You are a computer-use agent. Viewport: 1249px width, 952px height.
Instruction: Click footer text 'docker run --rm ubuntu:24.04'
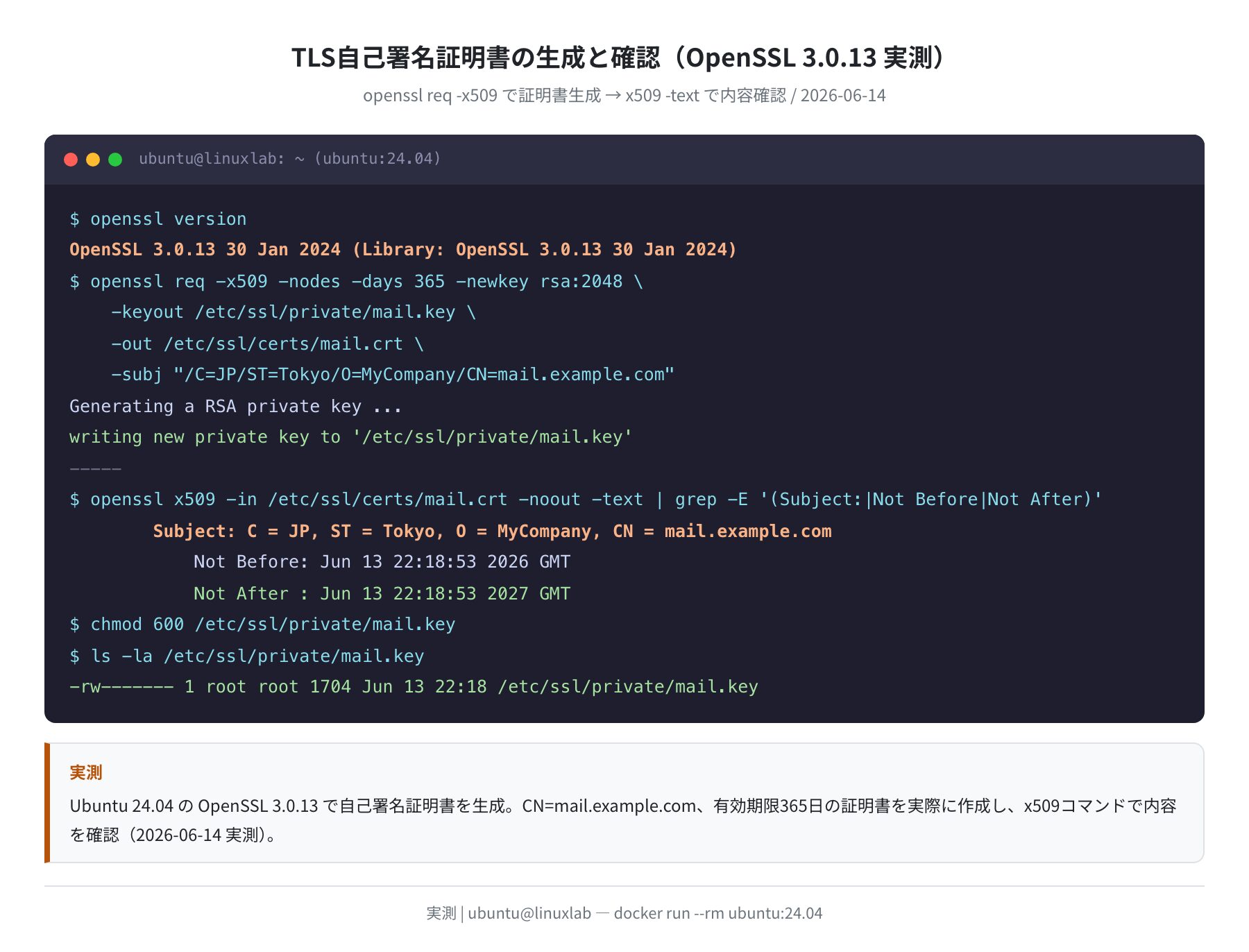coord(718,913)
